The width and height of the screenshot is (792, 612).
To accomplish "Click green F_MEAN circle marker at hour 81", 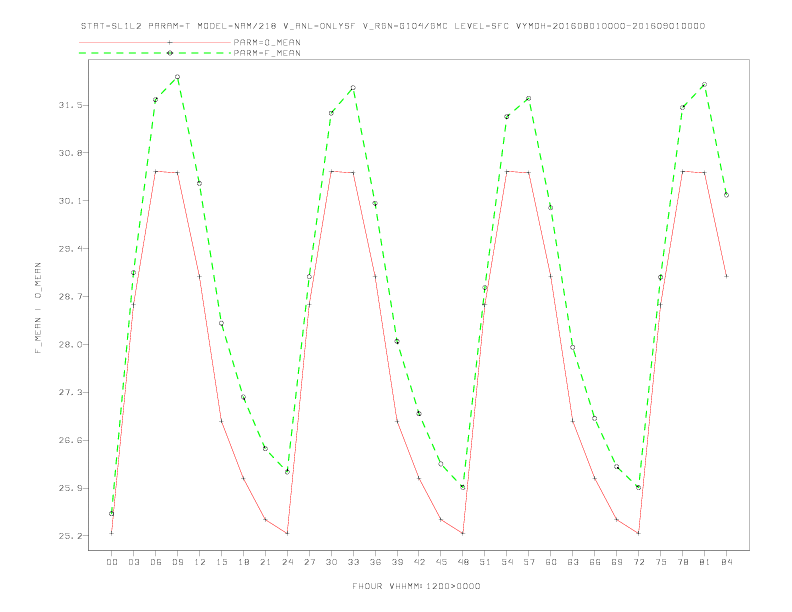I will click(704, 85).
